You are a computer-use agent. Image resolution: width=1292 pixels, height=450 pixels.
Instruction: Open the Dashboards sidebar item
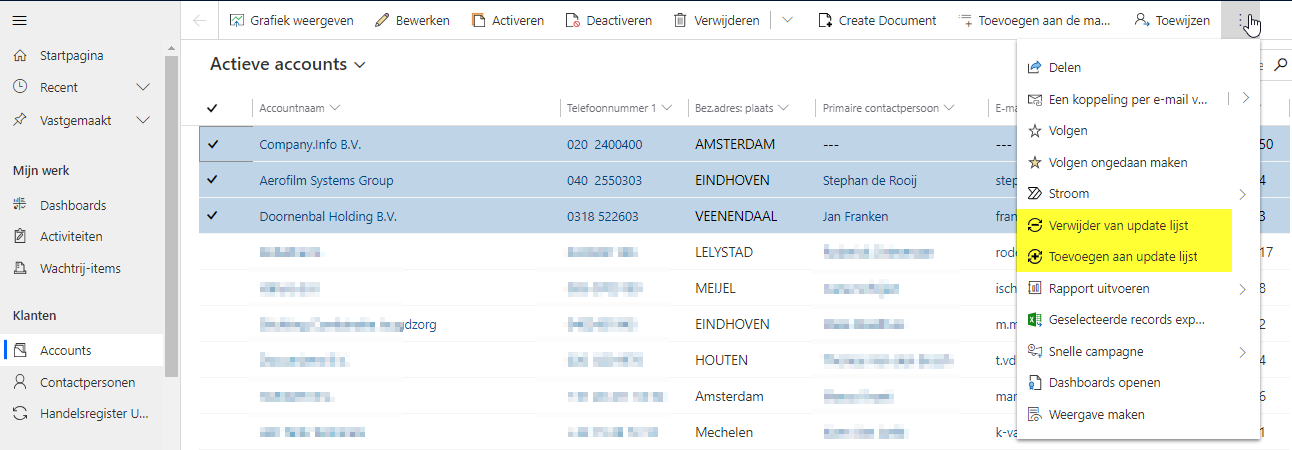[72, 205]
